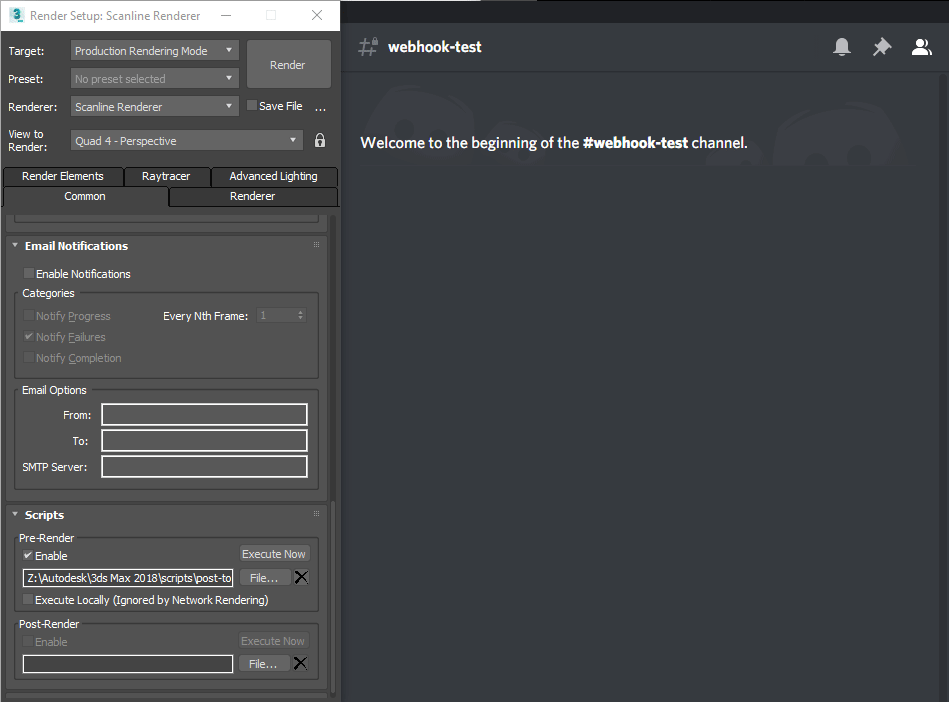Viewport: 949px width, 702px height.
Task: Click the Save File browse ellipsis button
Action: 320,107
